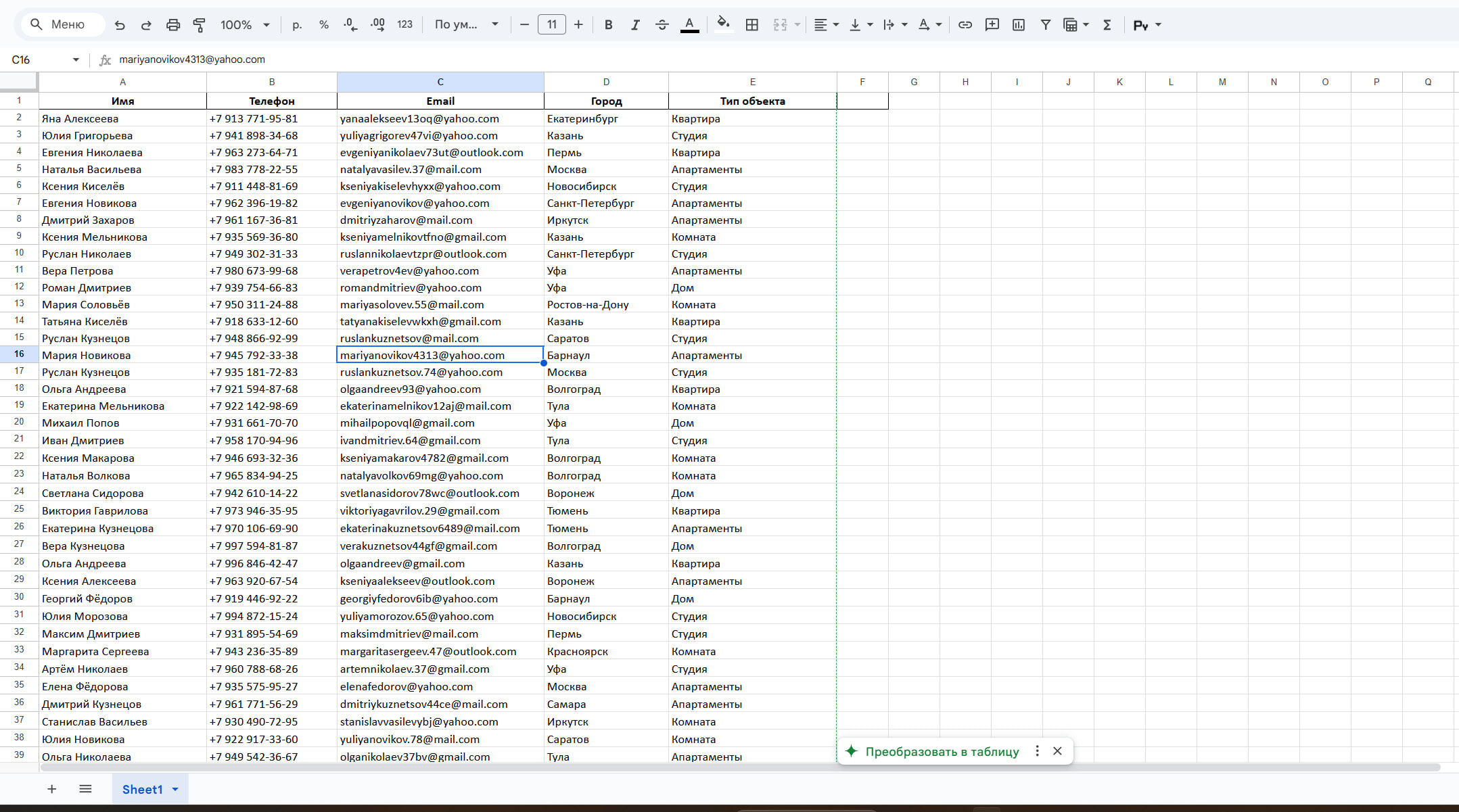Toggle strikethrough formatting

(x=662, y=25)
